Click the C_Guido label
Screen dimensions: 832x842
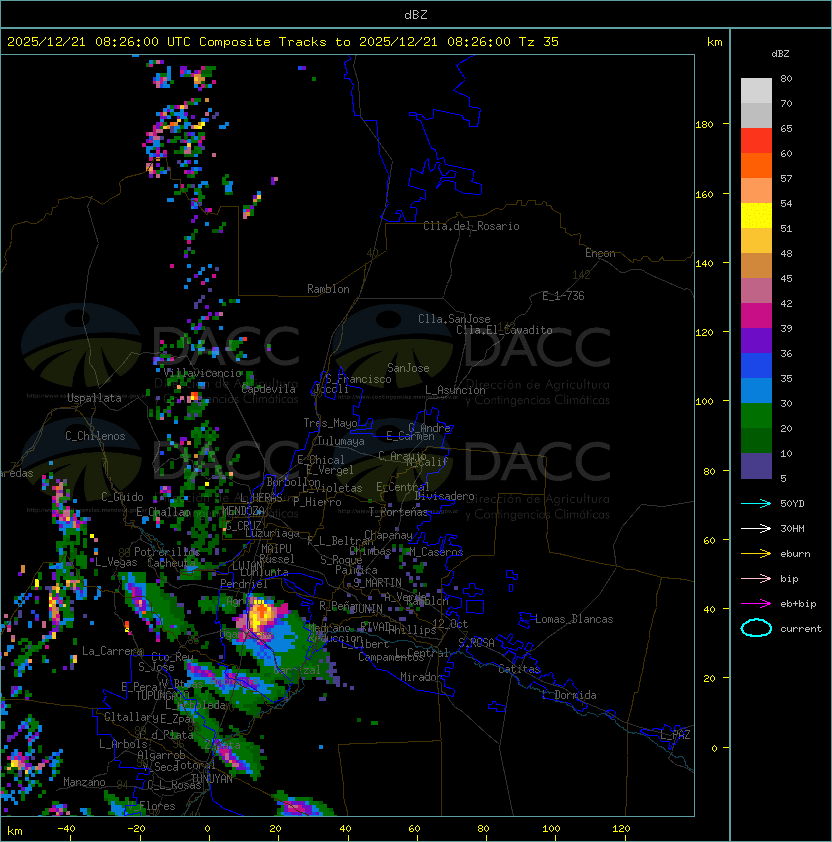click(122, 497)
